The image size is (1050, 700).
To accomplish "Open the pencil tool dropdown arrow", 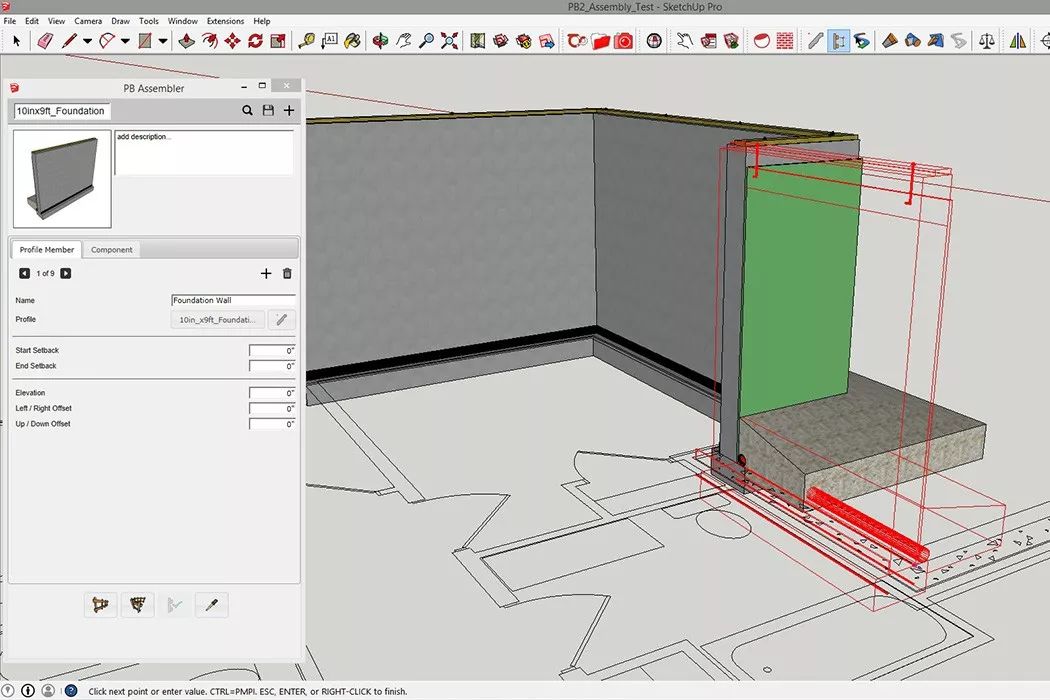I will [87, 41].
